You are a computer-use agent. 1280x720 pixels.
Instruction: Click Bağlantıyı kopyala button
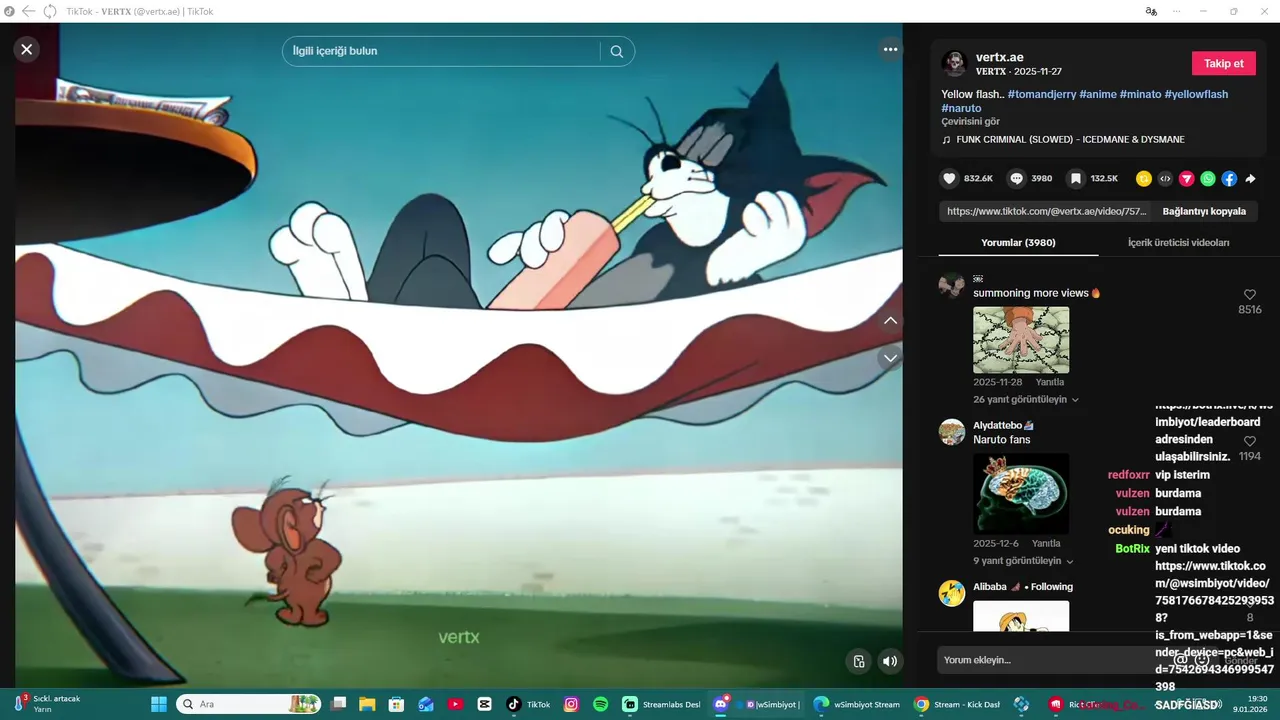pos(1204,211)
